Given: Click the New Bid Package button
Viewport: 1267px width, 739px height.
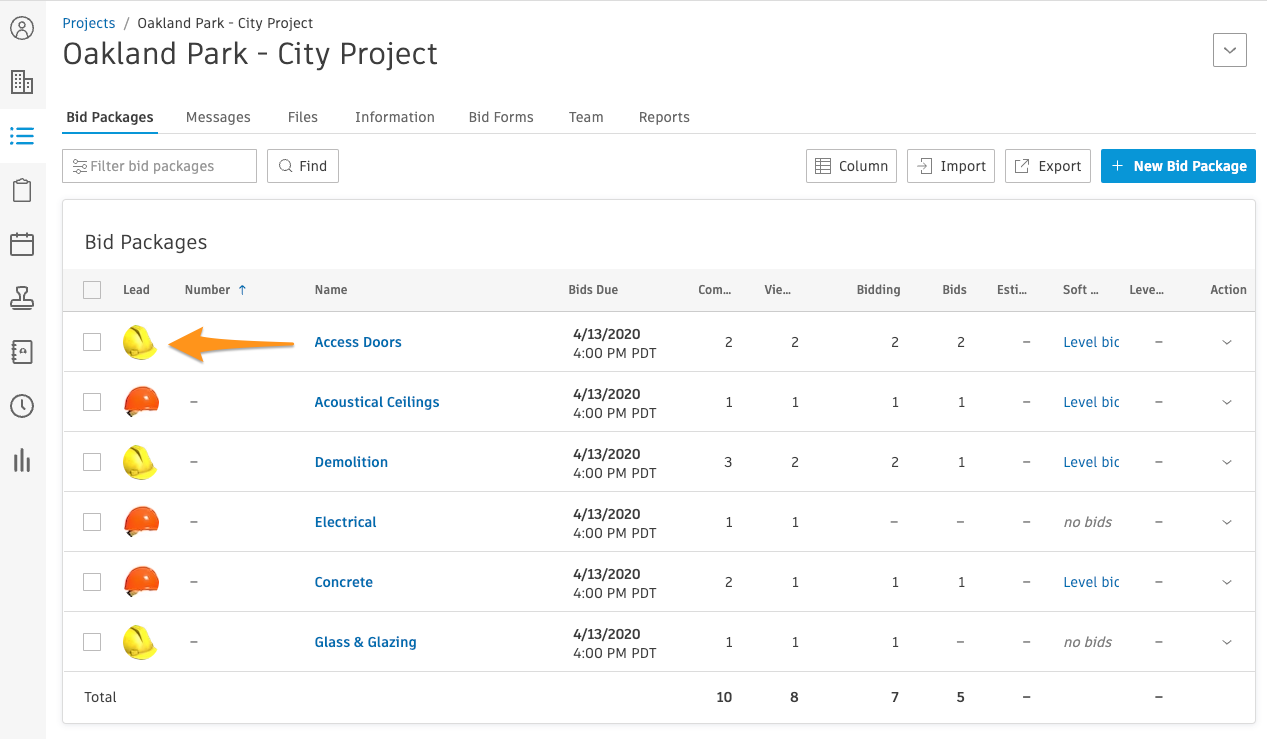Looking at the screenshot, I should (x=1178, y=166).
